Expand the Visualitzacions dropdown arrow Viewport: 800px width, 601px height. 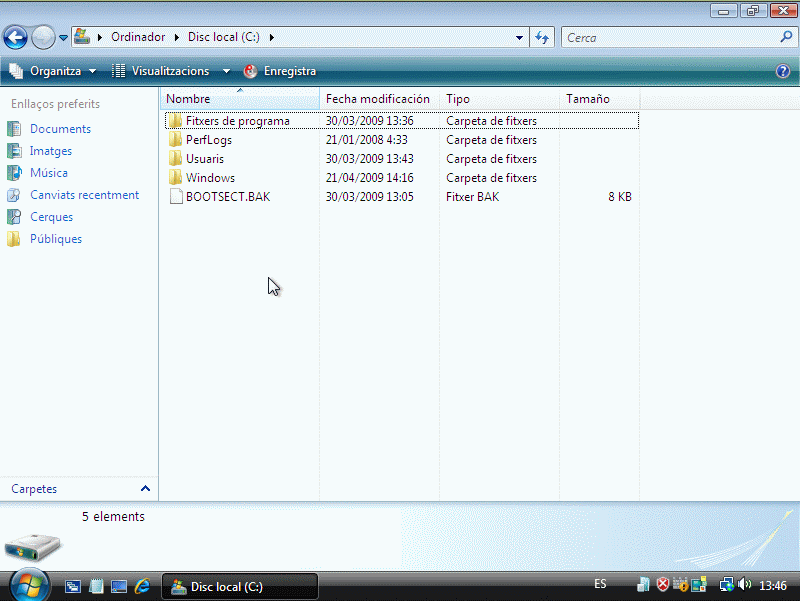226,71
